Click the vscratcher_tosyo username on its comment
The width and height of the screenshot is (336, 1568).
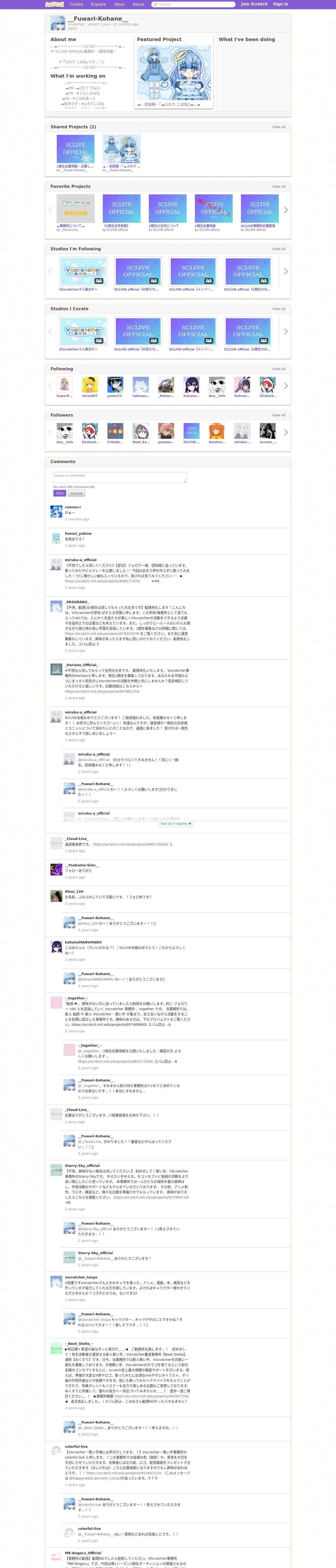81,1277
